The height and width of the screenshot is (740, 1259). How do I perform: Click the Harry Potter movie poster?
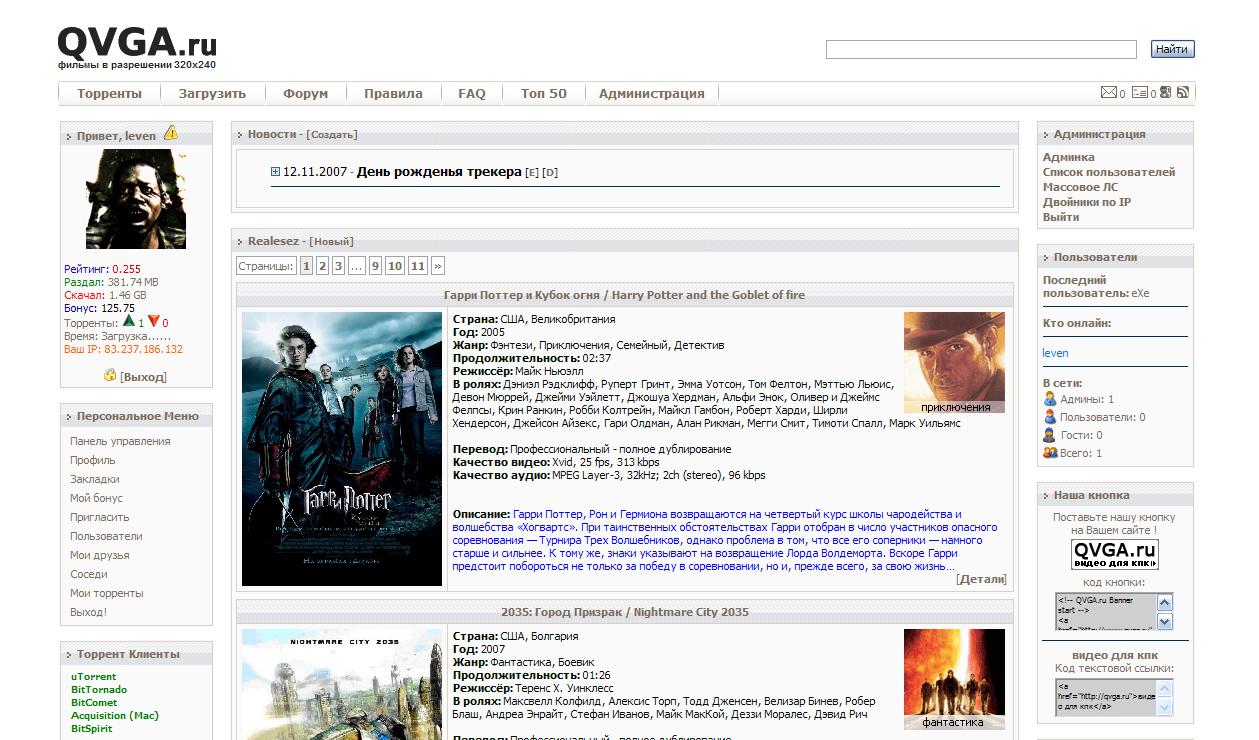click(x=342, y=448)
